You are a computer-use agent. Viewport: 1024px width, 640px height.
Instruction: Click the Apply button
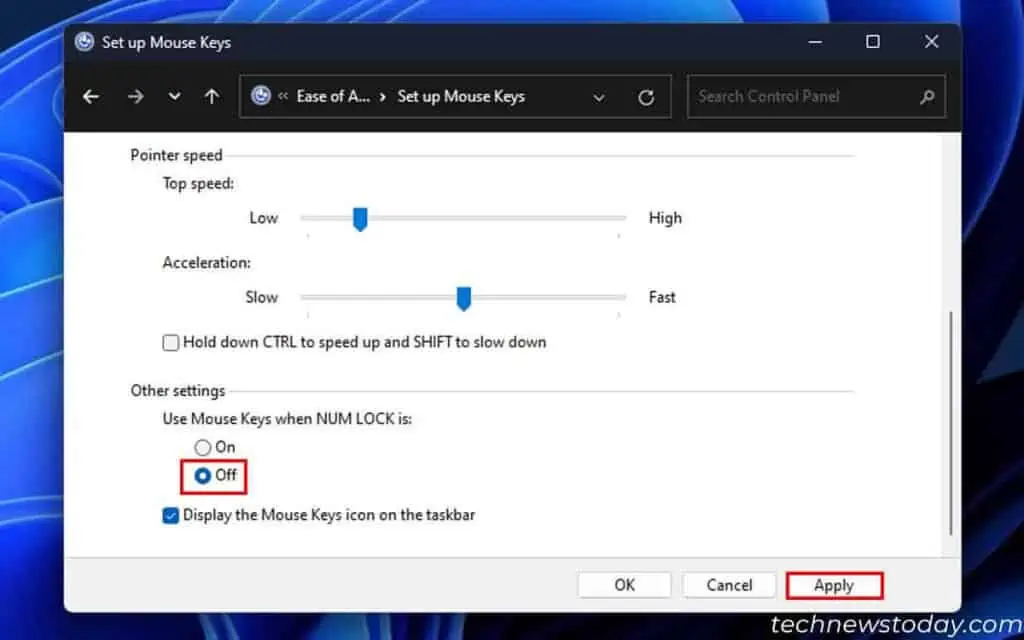pyautogui.click(x=834, y=586)
